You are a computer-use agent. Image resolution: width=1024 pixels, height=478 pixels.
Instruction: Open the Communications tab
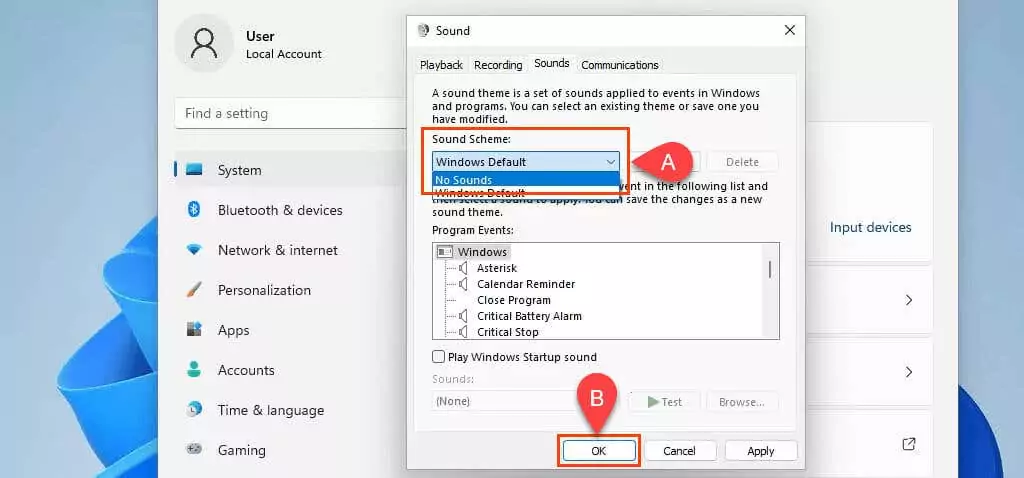[620, 65]
